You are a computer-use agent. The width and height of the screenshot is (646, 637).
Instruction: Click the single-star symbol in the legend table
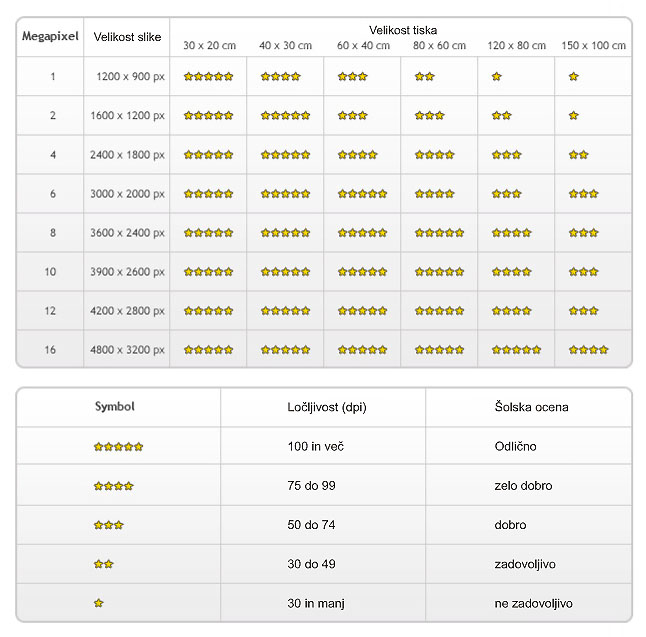click(98, 603)
